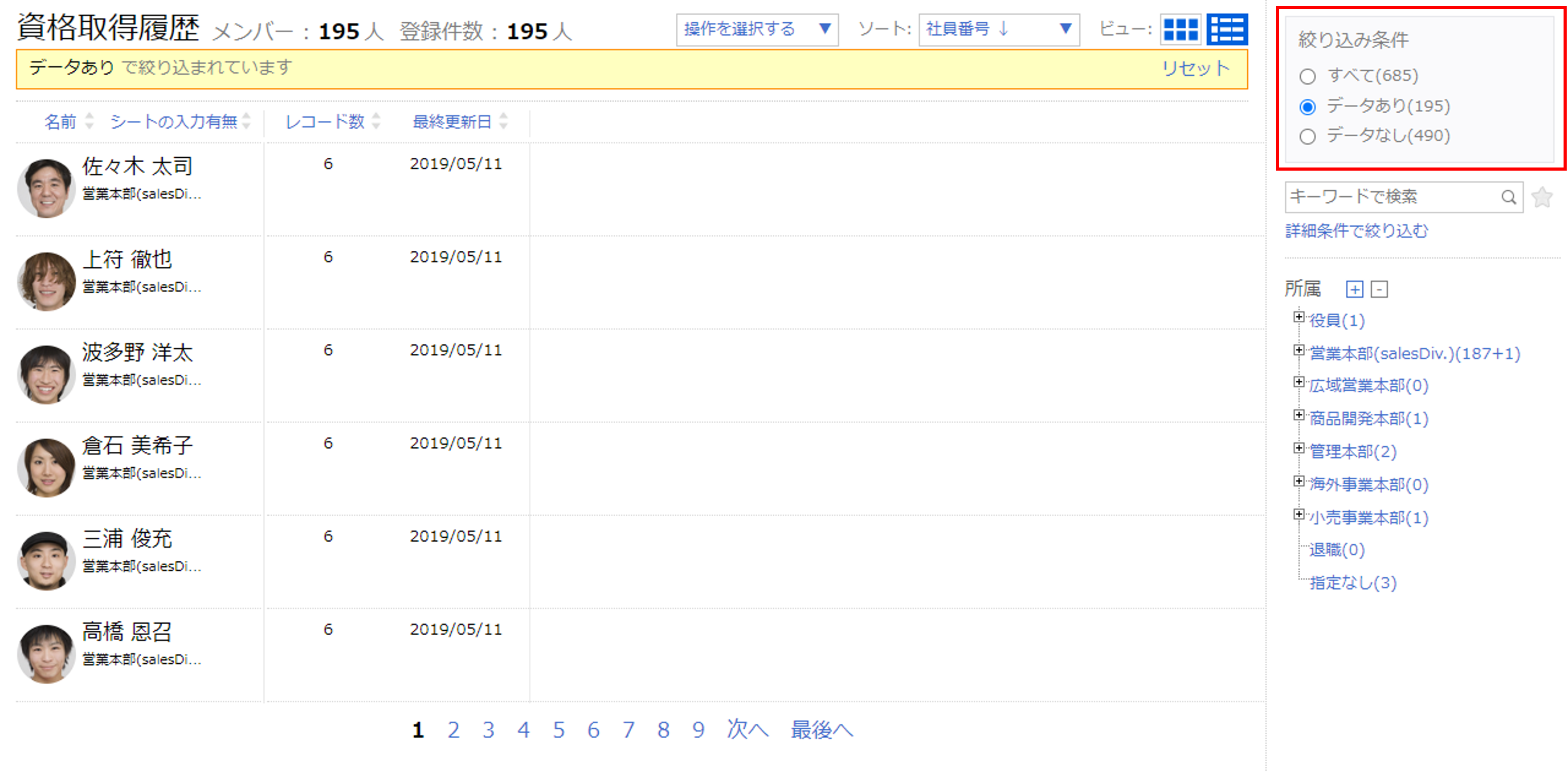
Task: Switch to grid tile view icon
Action: (1180, 29)
